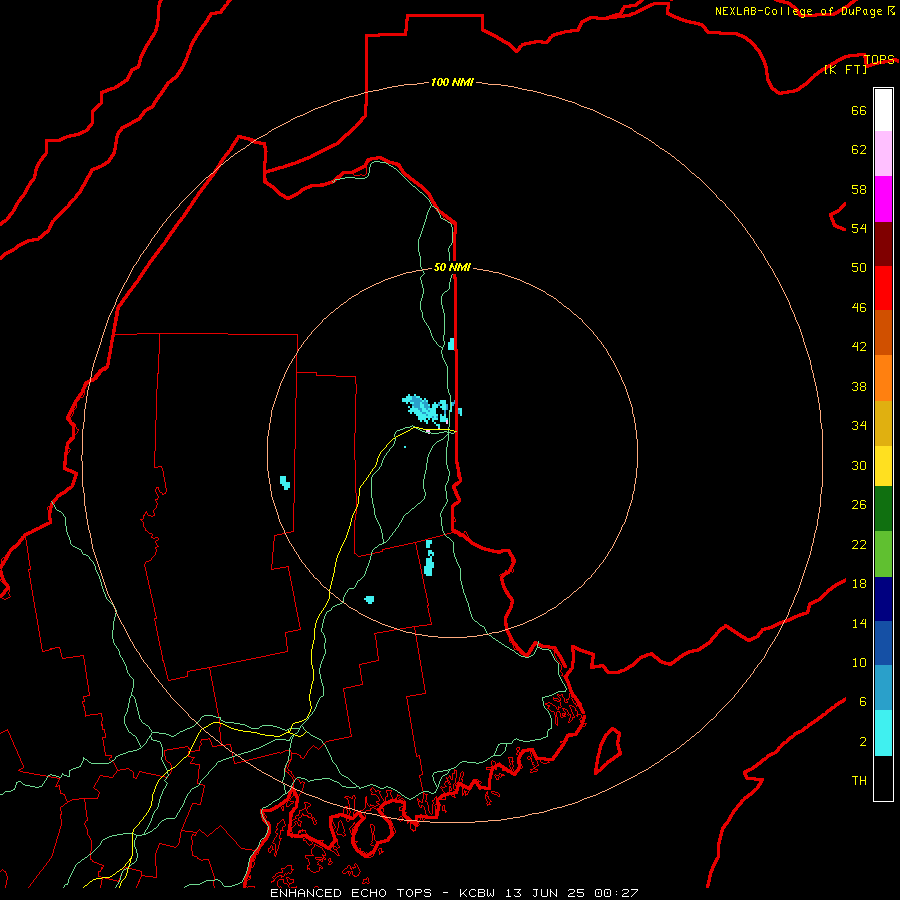Image resolution: width=900 pixels, height=900 pixels.
Task: Click the legend value '66'
Action: (x=859, y=110)
